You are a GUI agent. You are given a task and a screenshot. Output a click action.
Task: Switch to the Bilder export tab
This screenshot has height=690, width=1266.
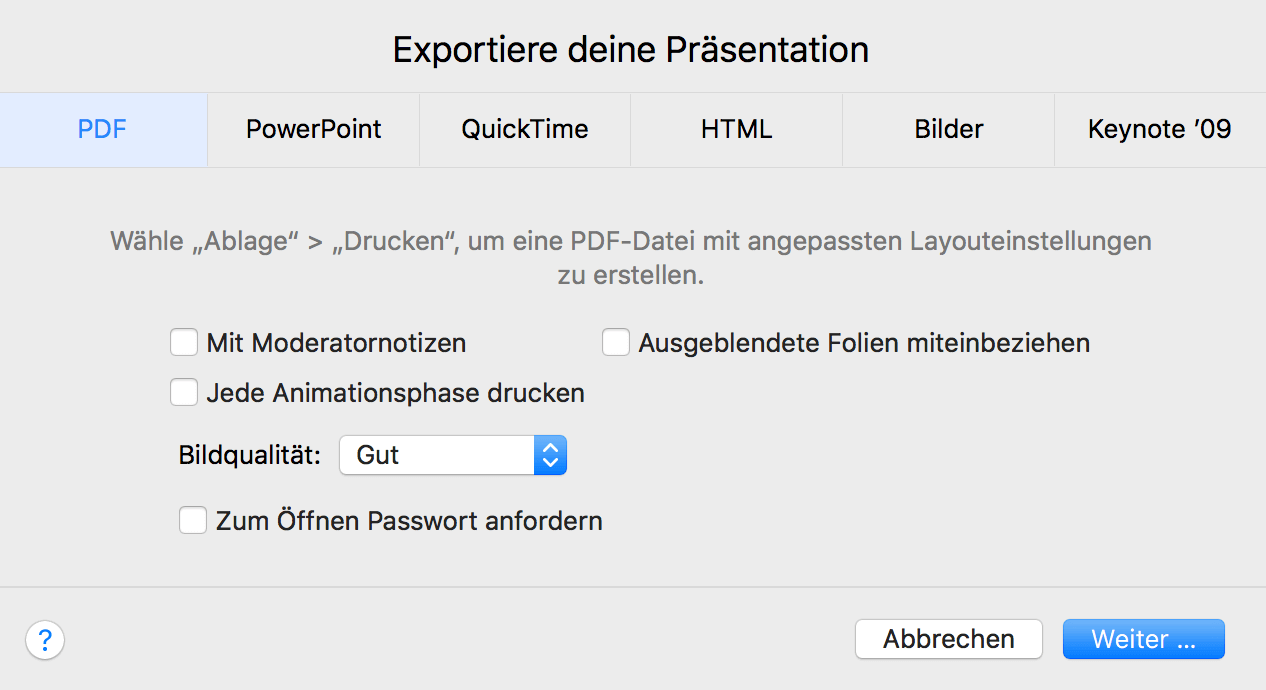click(x=947, y=129)
